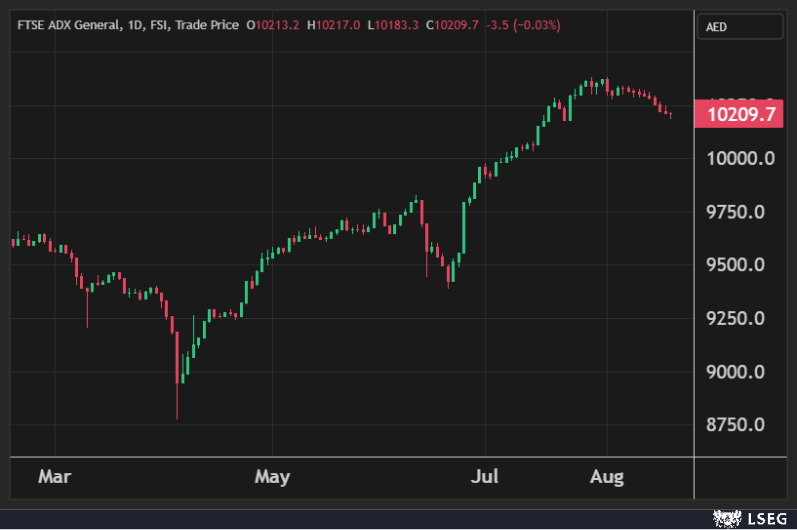Viewport: 797px width, 530px height.
Task: Select the high value H10217.0
Action: tap(332, 24)
